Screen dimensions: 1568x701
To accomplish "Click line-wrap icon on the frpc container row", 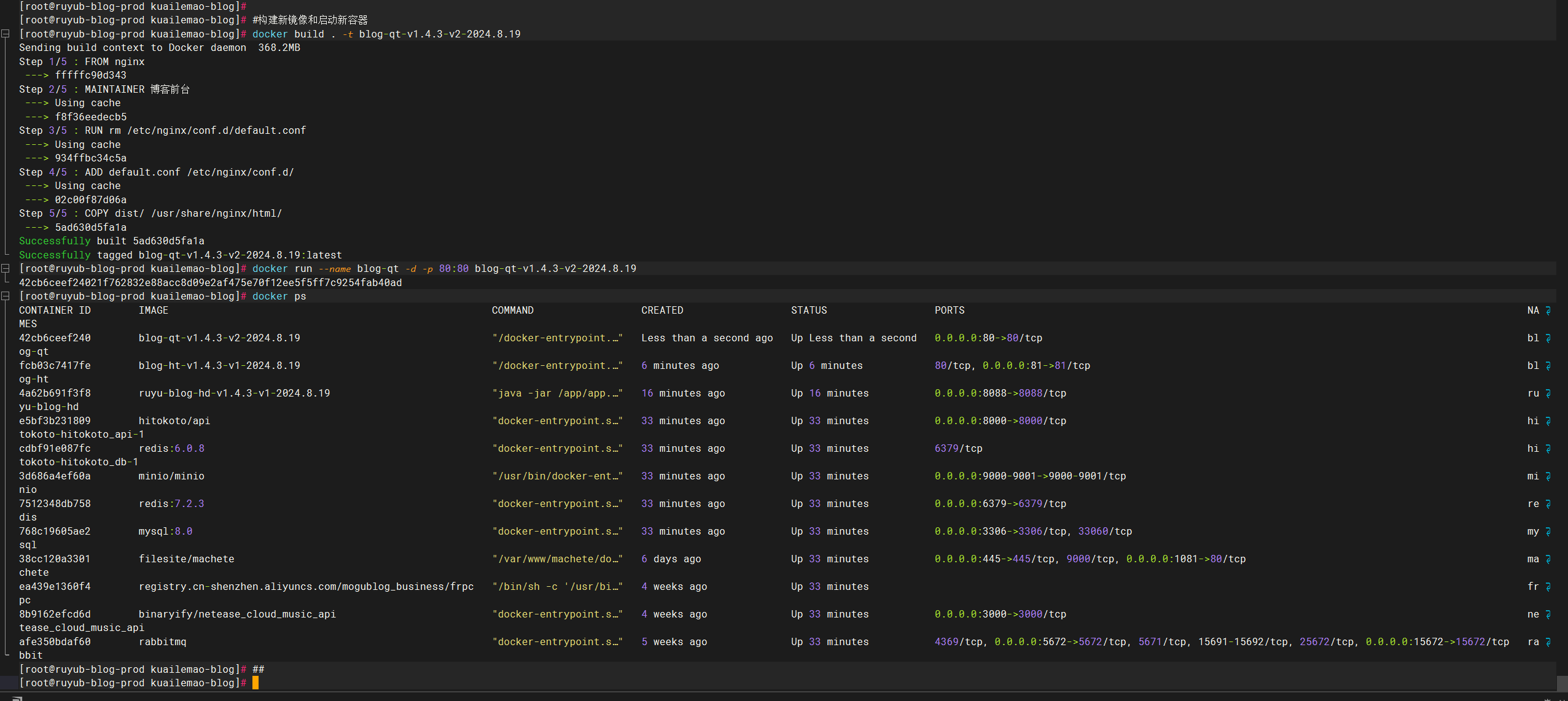I will (x=1548, y=587).
